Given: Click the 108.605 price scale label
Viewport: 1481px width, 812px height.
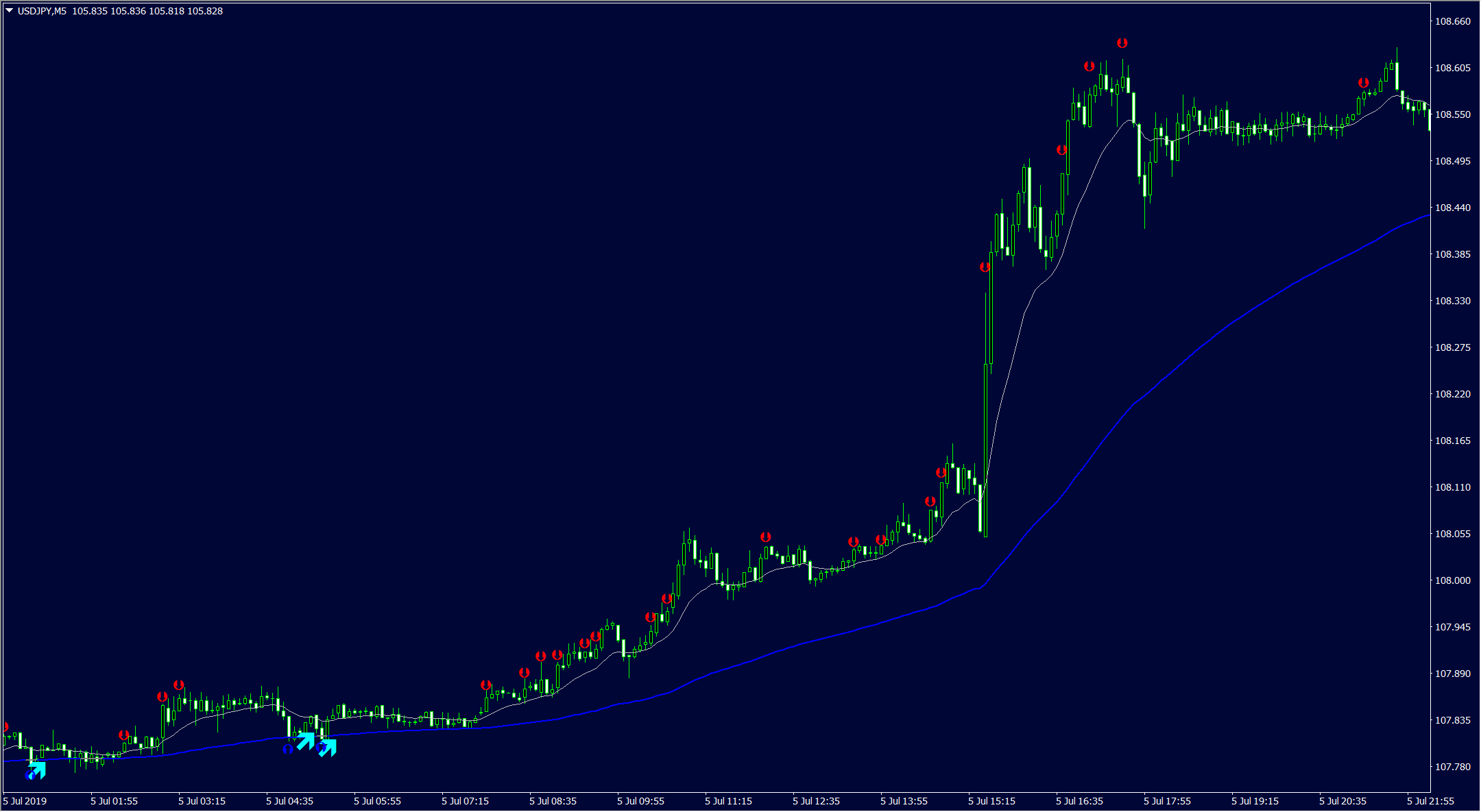Looking at the screenshot, I should [1453, 68].
